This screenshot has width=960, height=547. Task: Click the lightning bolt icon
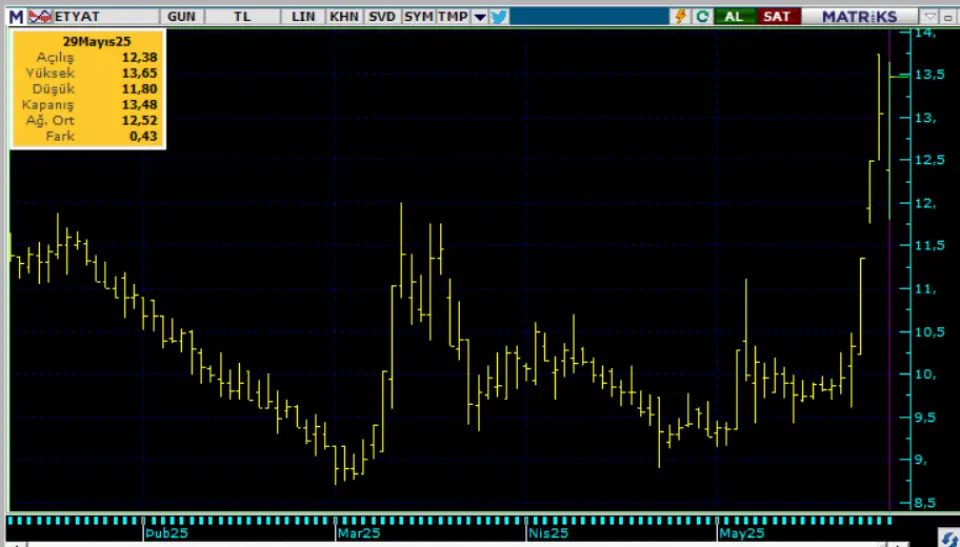(680, 17)
